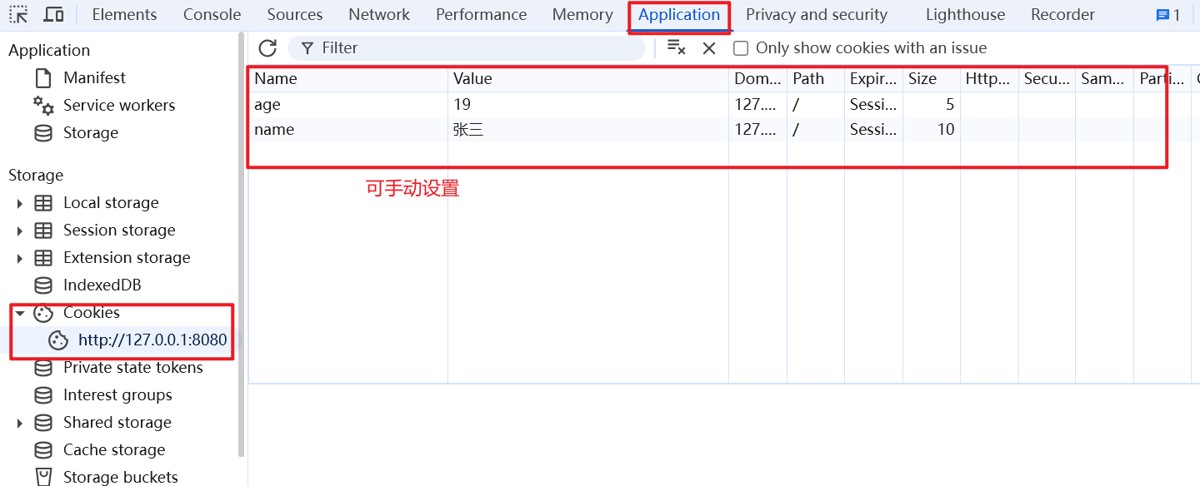Sort cookies by the Size column header
Image resolution: width=1200 pixels, height=486 pixels.
click(x=922, y=78)
